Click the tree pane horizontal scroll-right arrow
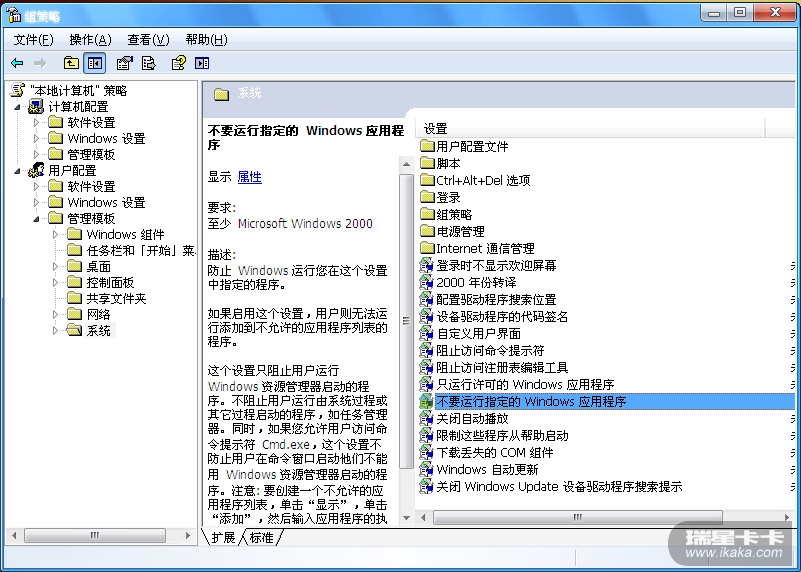Screen dimensions: 801x572 click(x=188, y=535)
